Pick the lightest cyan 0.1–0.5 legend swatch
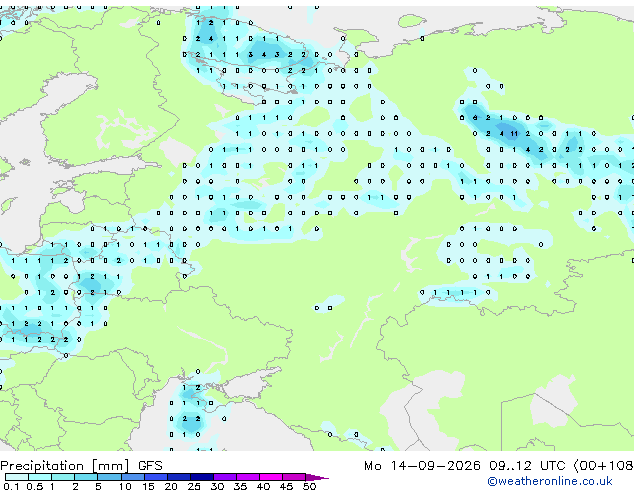This screenshot has width=634, height=490. point(17,477)
